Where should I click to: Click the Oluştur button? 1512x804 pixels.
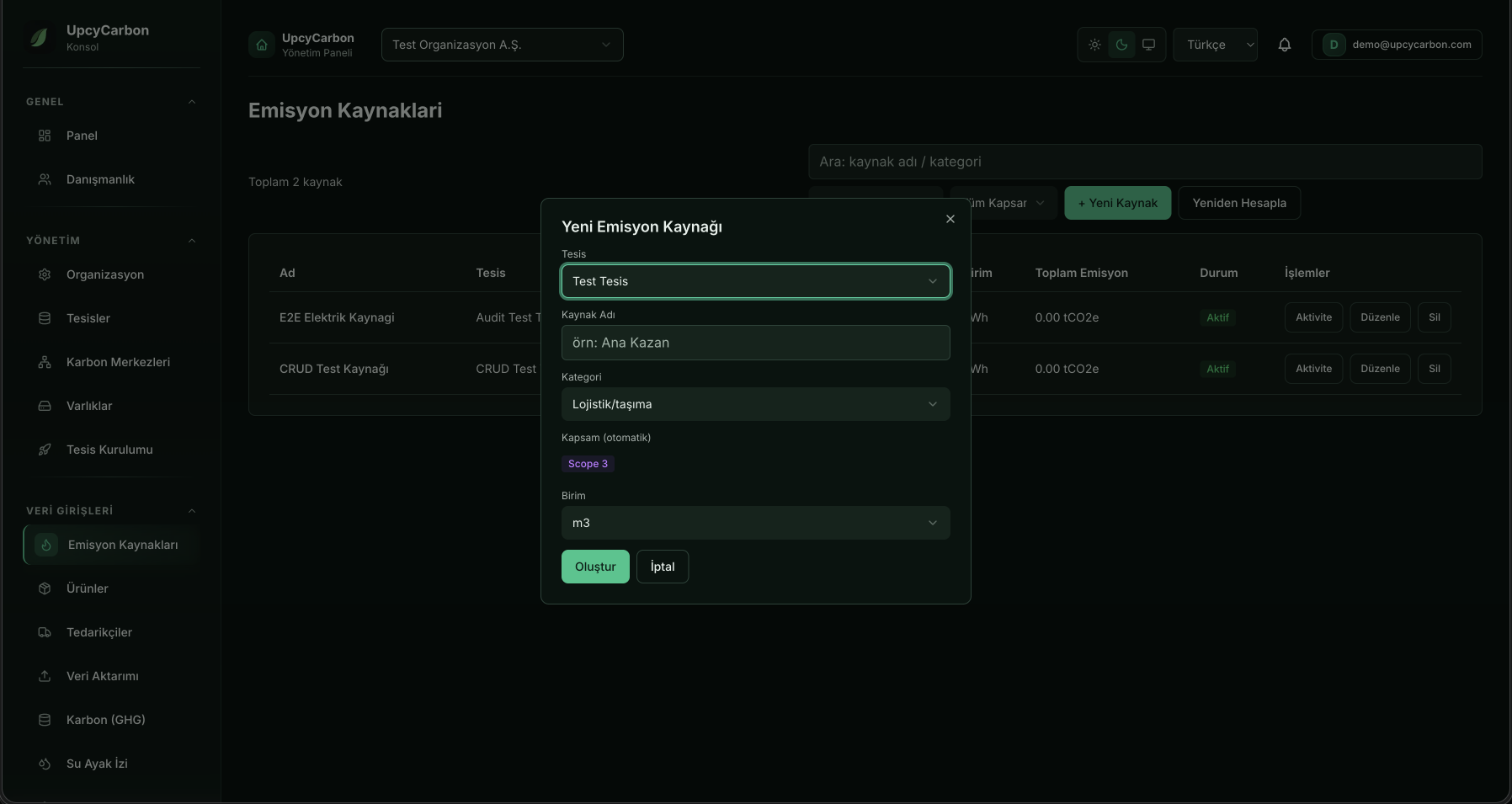(595, 567)
